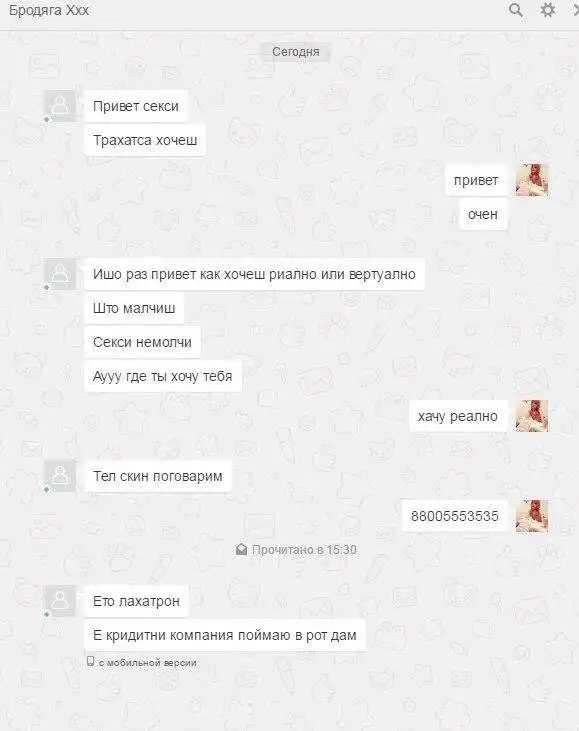Screen dimensions: 579x731
Task: Select the "очен" reply bubble
Action: point(483,214)
